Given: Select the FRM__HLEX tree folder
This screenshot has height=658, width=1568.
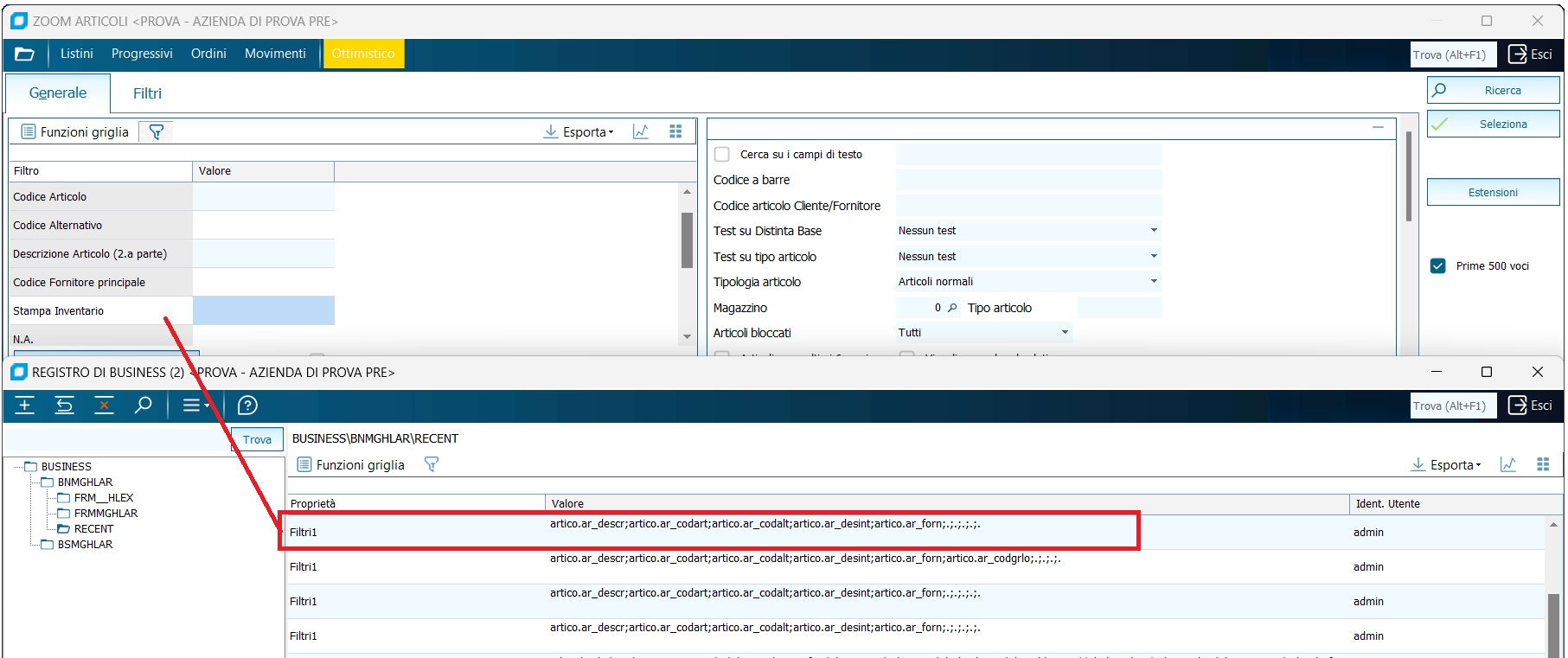Looking at the screenshot, I should pos(104,497).
